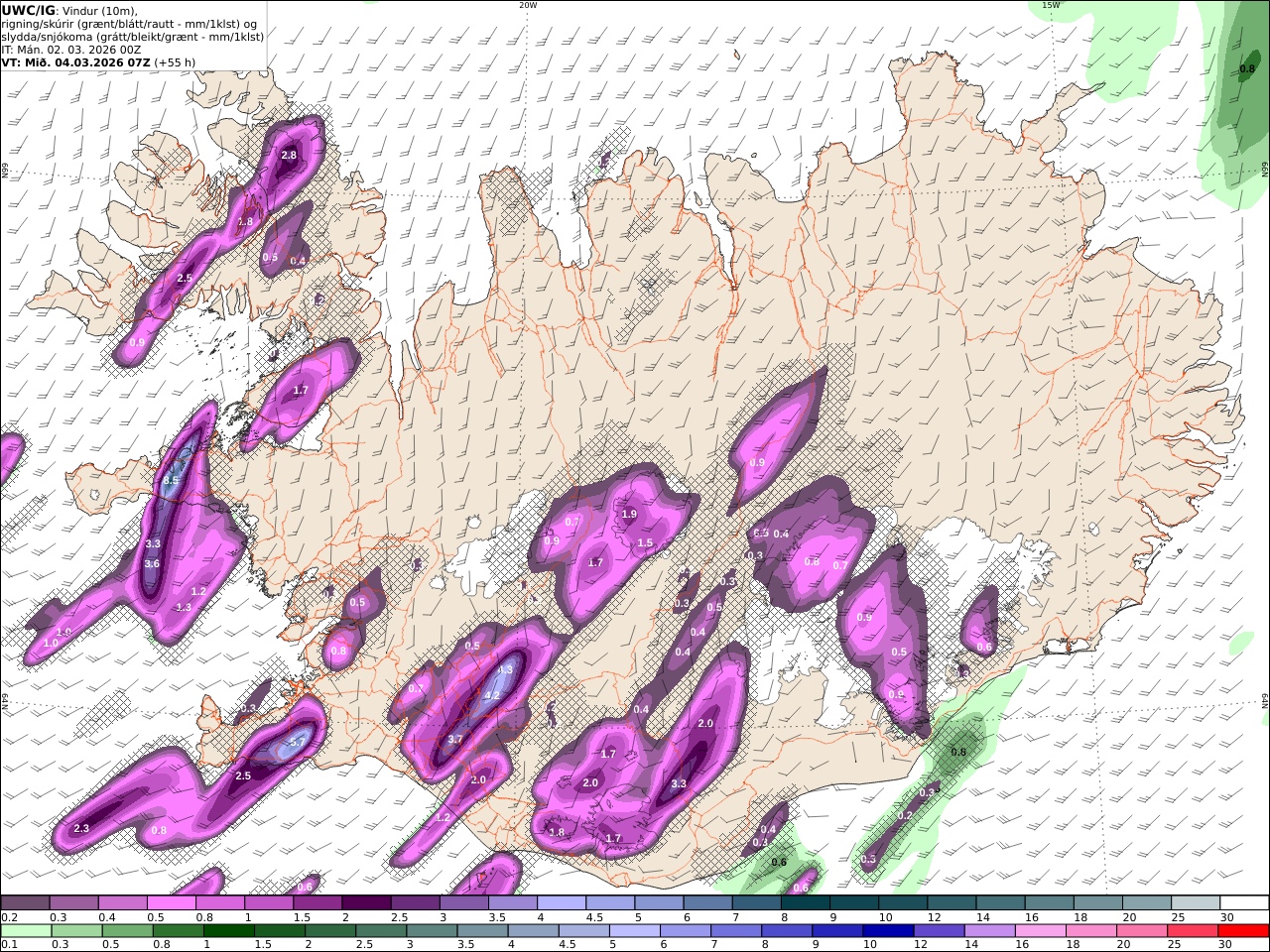Click the UWC/IG title text
Viewport: 1270px width, 952px height.
tap(29, 10)
